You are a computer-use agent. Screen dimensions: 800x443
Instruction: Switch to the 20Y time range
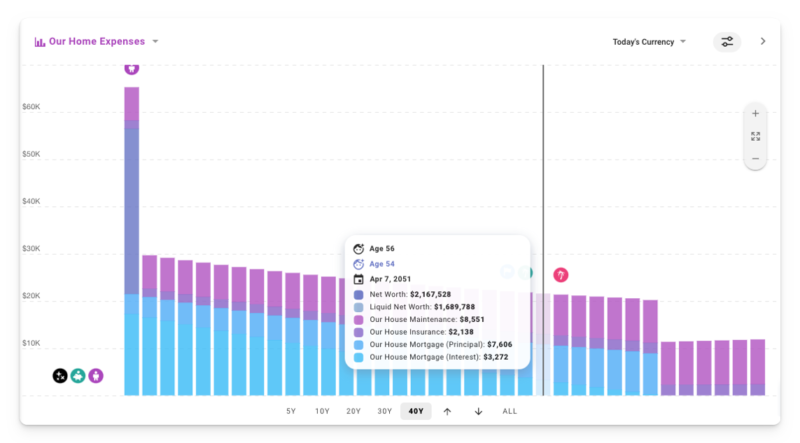click(353, 411)
